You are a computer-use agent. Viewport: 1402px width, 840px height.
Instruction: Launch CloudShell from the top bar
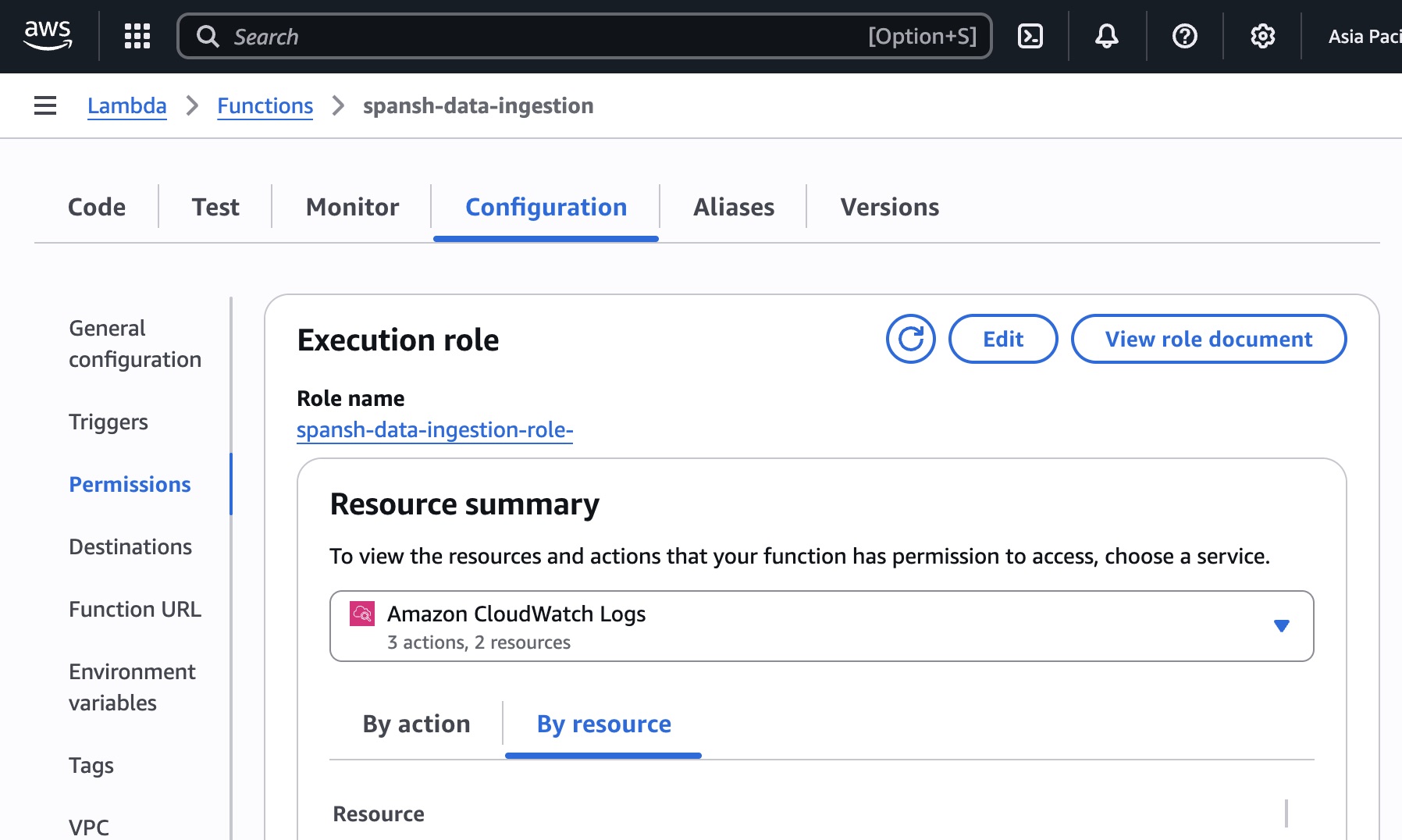(1030, 36)
